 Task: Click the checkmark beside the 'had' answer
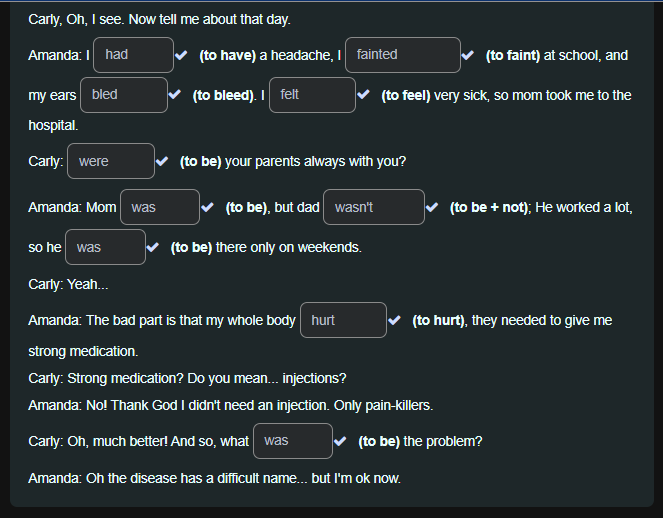pos(181,56)
